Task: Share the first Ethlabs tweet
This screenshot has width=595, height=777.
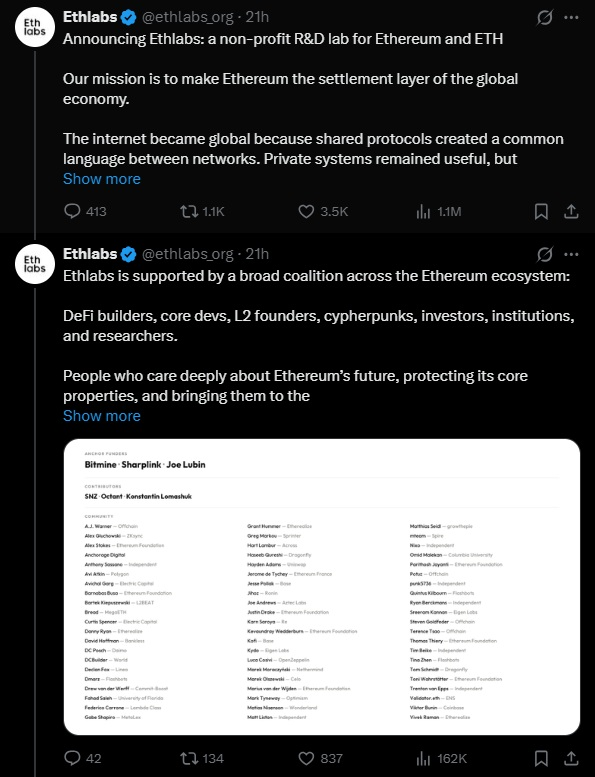Action: [571, 212]
